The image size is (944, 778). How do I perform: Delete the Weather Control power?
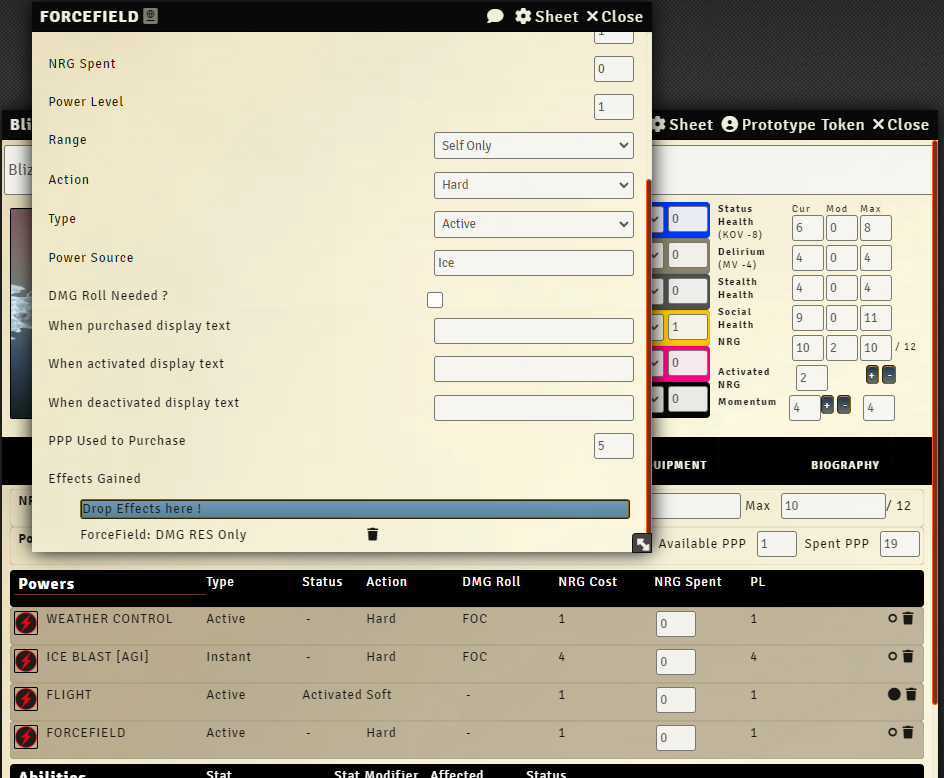(908, 619)
